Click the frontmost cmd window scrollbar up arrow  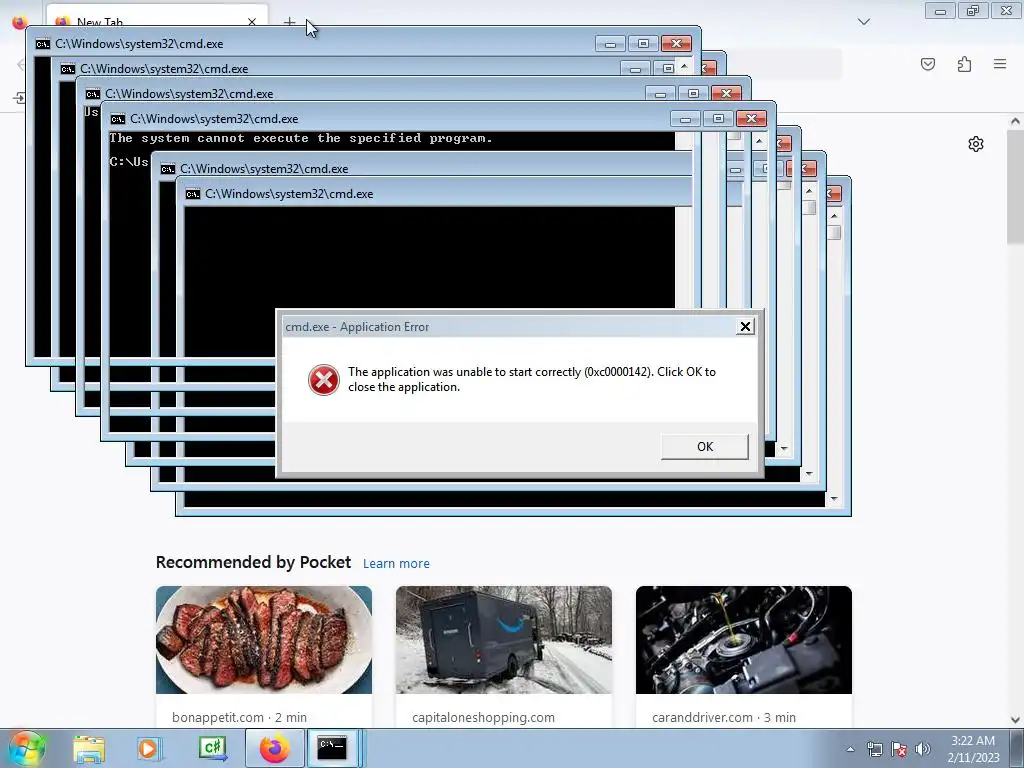[834, 216]
